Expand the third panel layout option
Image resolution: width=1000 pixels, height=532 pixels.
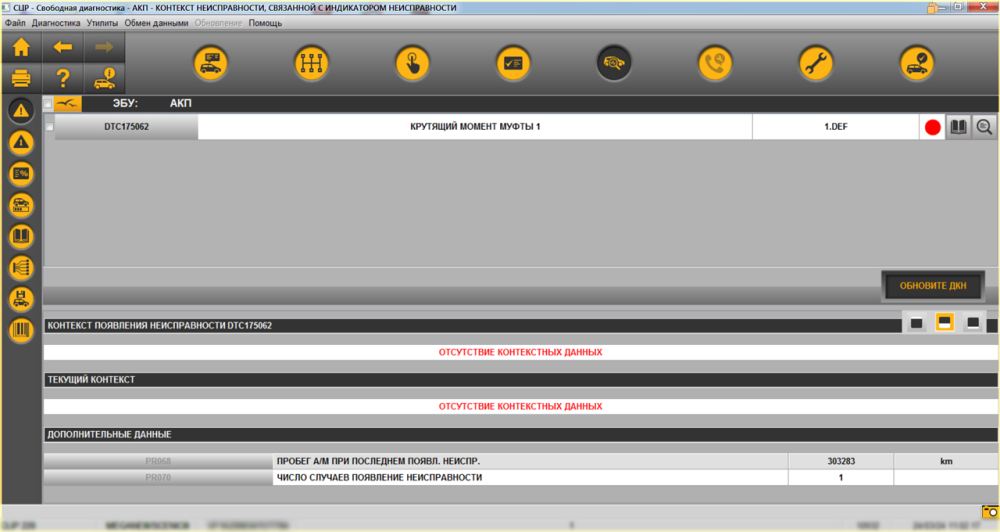(973, 323)
